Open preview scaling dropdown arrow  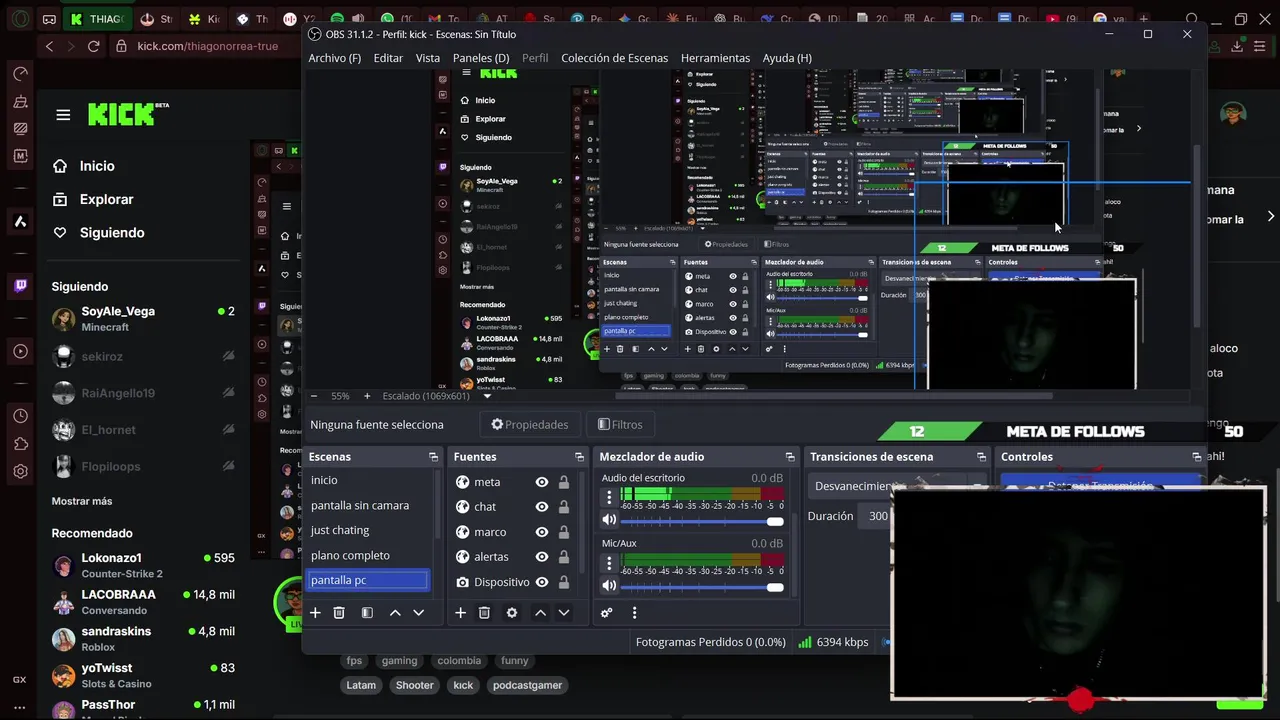tap(487, 396)
